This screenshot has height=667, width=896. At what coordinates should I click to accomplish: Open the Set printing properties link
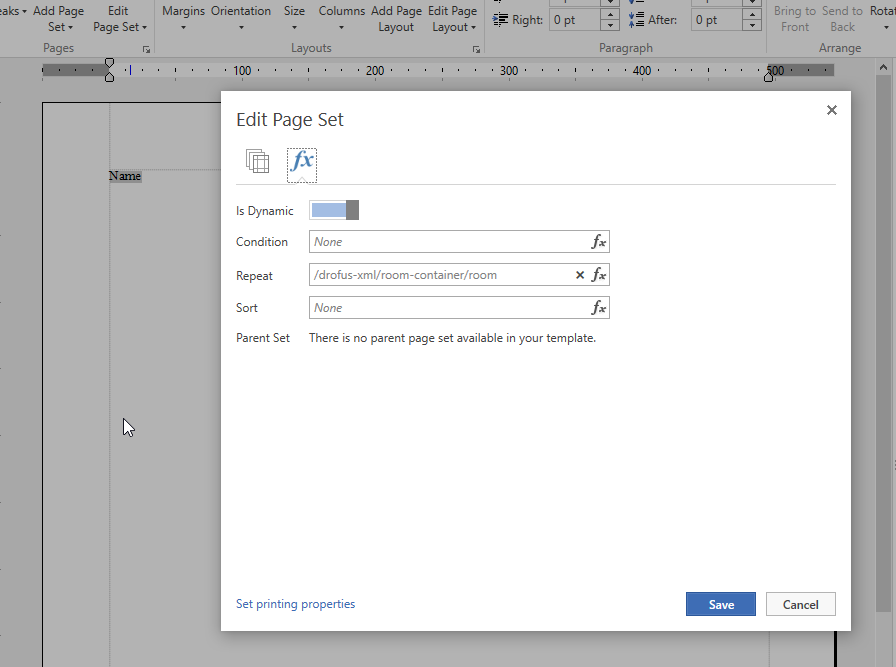[295, 604]
